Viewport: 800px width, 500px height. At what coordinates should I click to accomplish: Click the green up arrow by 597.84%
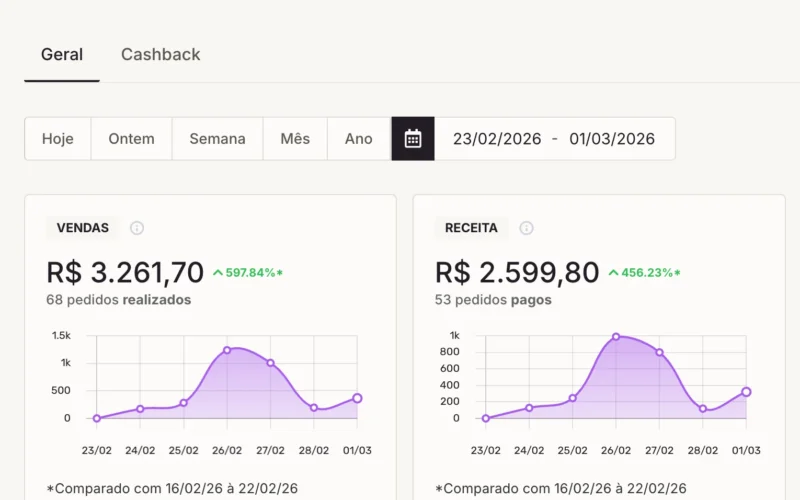[218, 272]
